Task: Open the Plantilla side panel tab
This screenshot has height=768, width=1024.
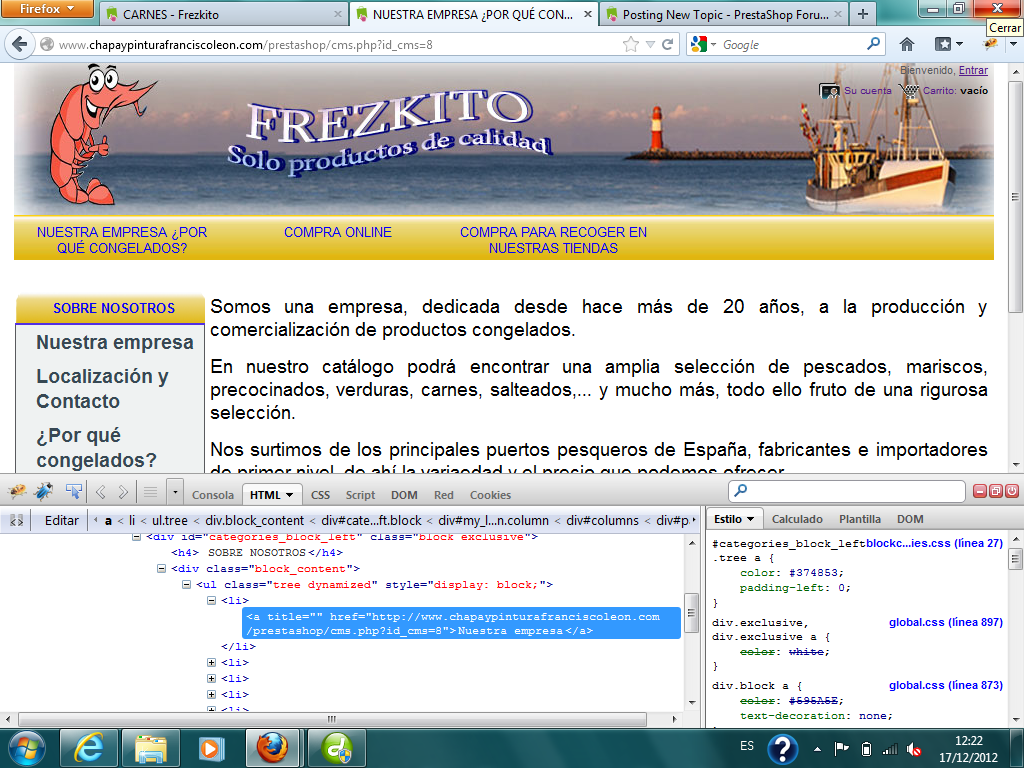Action: (x=859, y=519)
